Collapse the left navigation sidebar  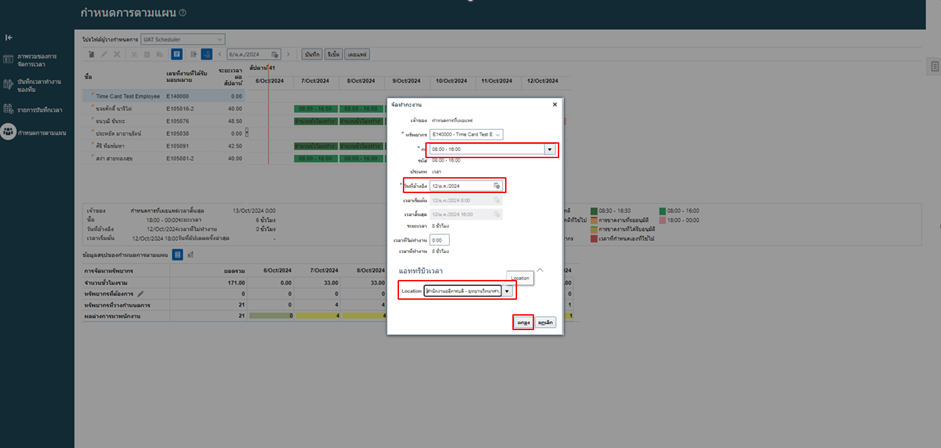pyautogui.click(x=9, y=37)
